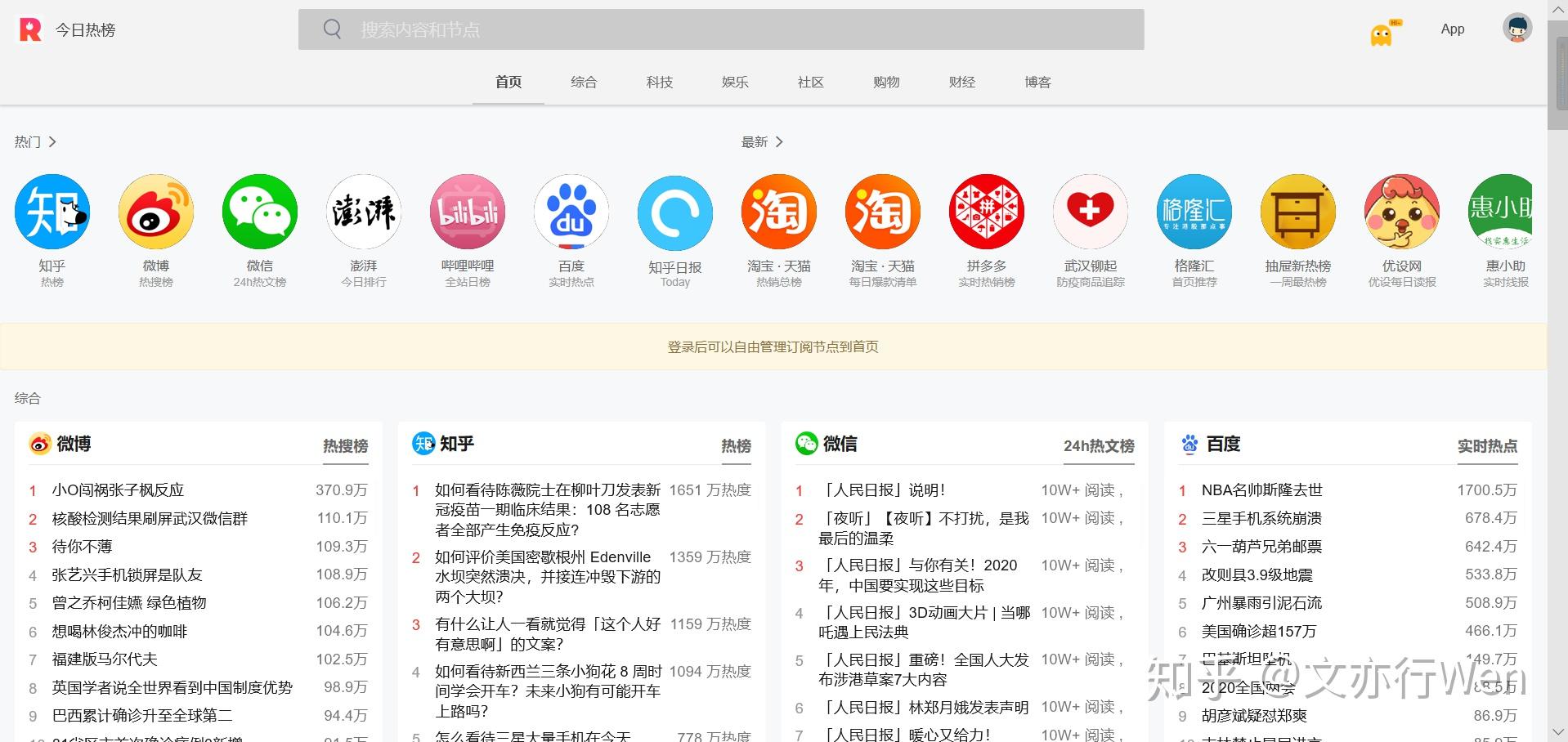The width and height of the screenshot is (1568, 742).
Task: Open 张艺兴手机锁屏是队友 topic
Action: point(127,575)
